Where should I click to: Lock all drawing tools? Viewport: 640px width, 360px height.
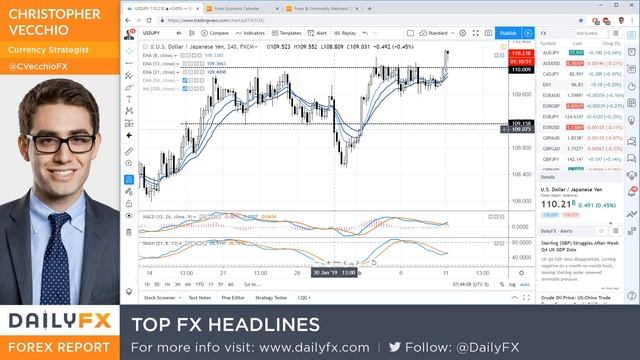pos(129,204)
